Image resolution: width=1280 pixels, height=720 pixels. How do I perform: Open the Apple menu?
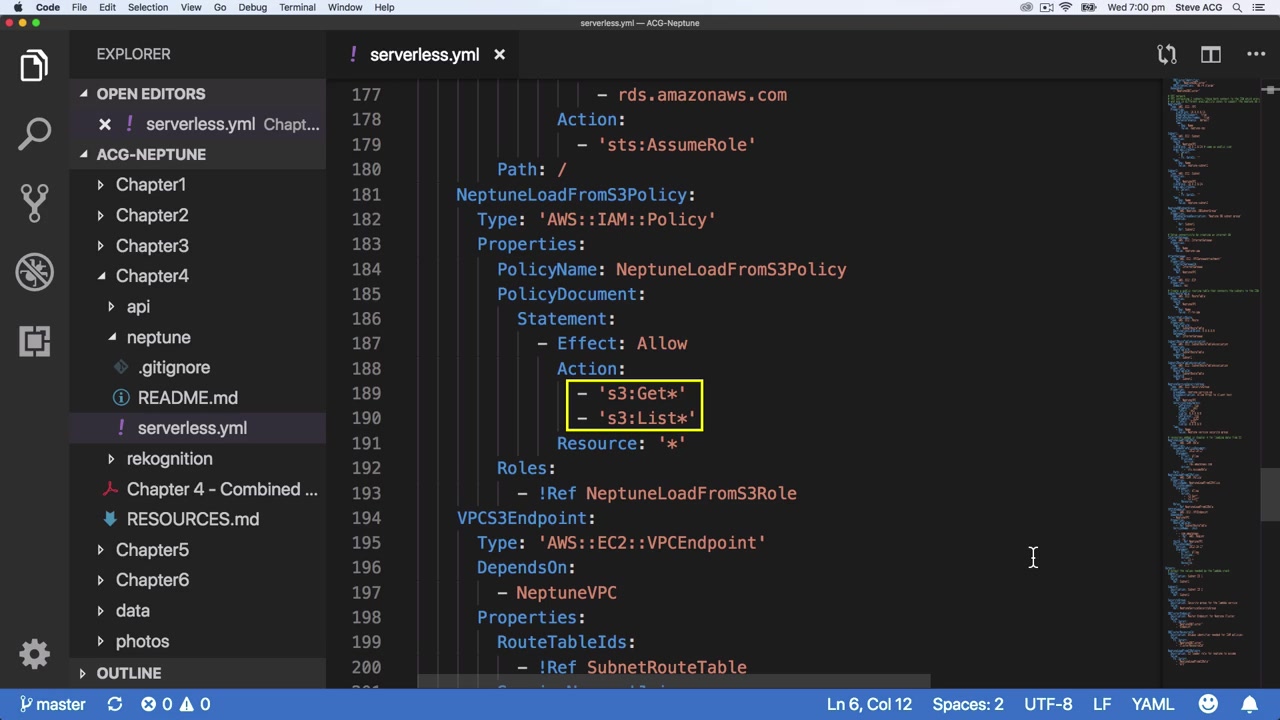17,7
